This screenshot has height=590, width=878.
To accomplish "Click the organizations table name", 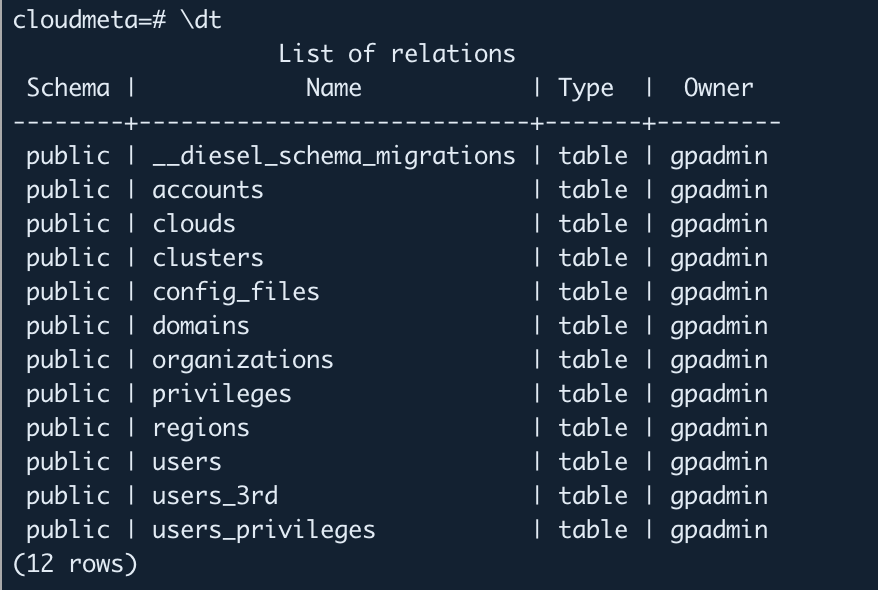I will (242, 360).
